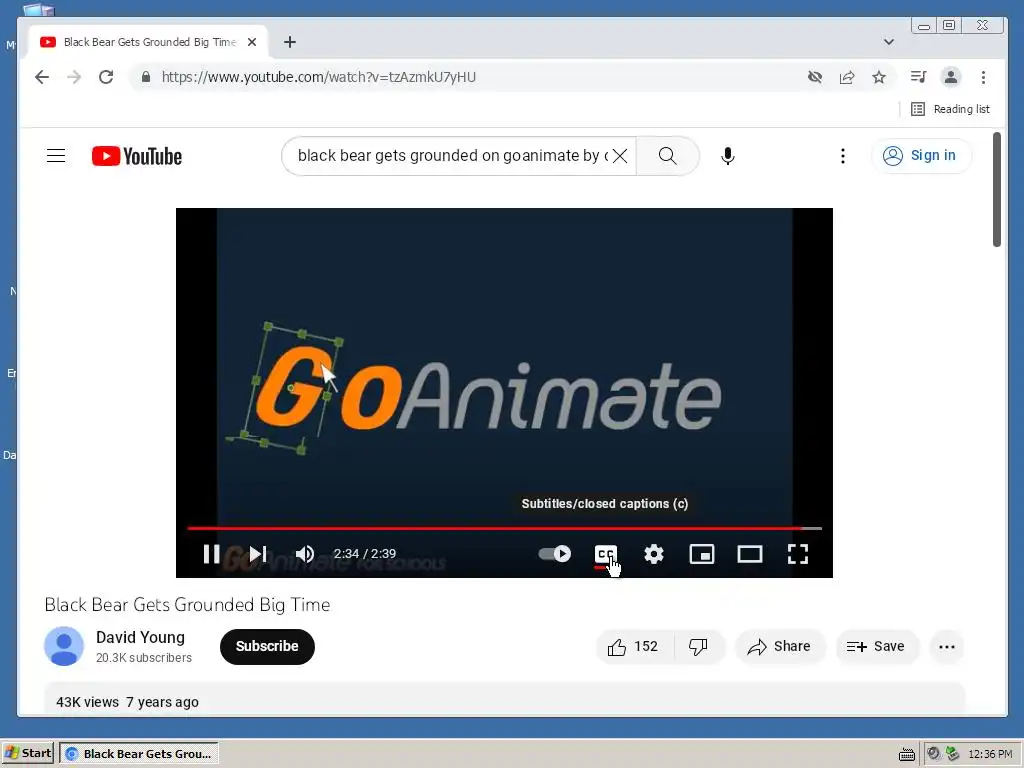Mute the video volume speaker icon
Screen dimensions: 1024x768
point(304,554)
